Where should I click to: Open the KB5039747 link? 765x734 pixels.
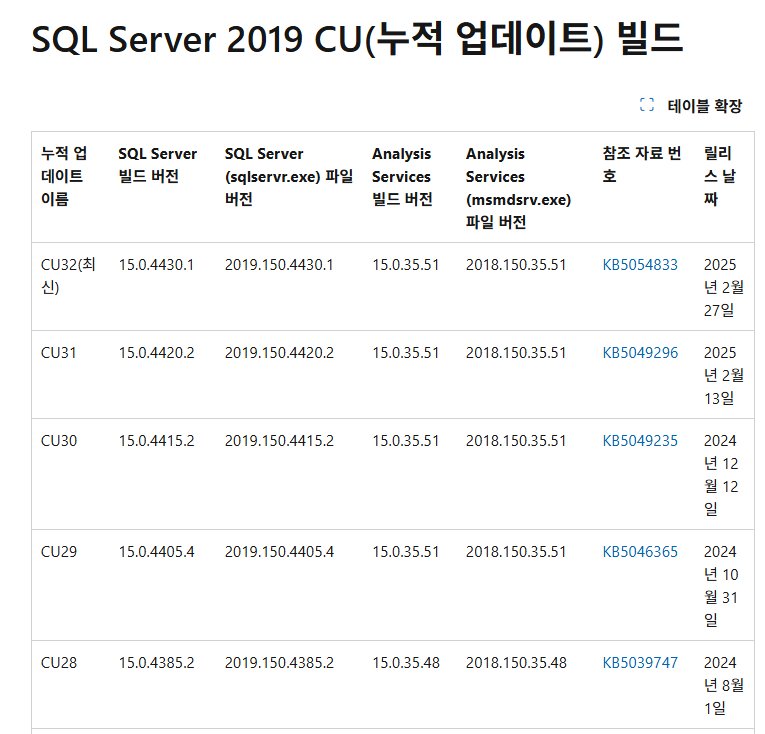point(640,663)
